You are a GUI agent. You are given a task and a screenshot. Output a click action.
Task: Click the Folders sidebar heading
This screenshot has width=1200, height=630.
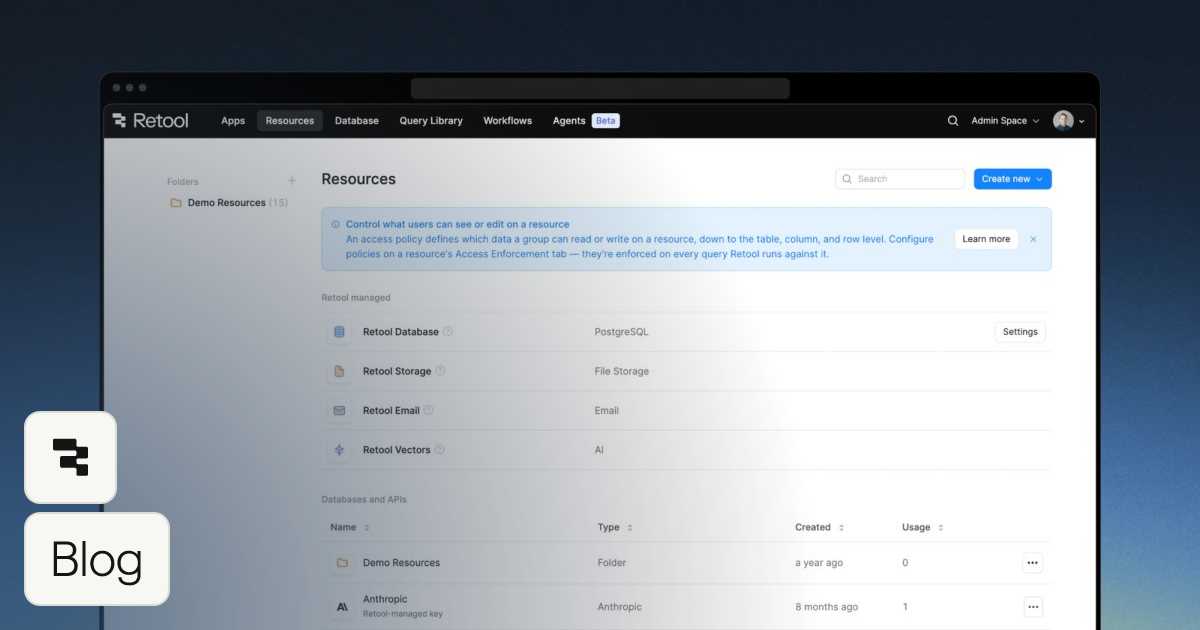pyautogui.click(x=183, y=182)
